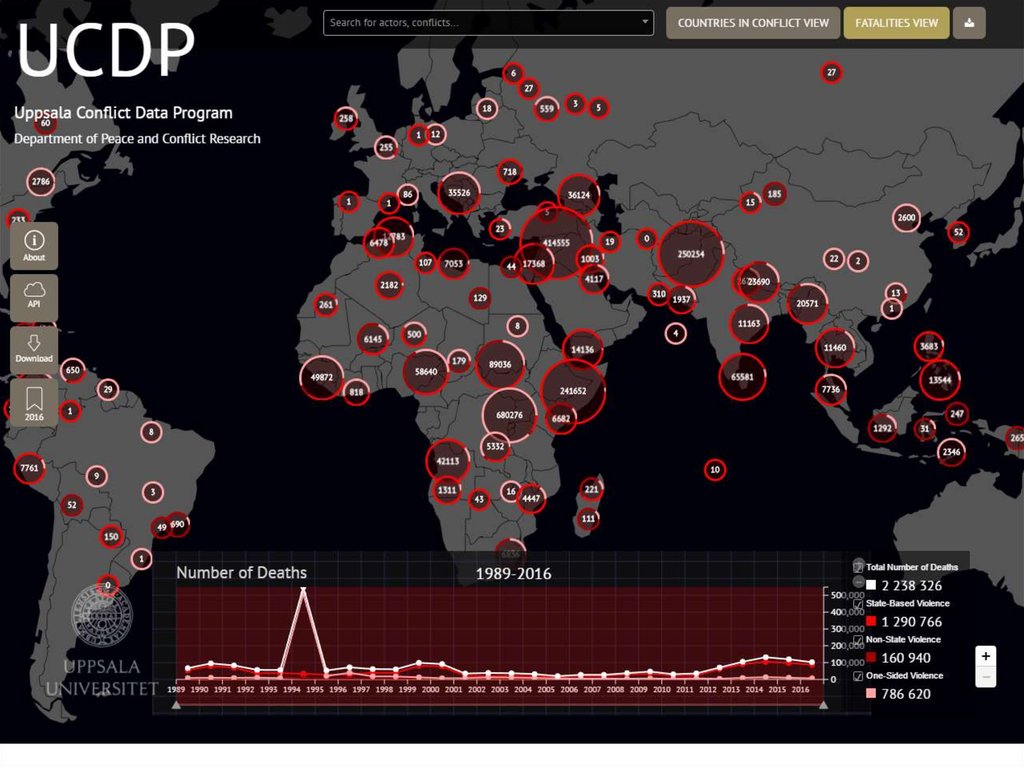The width and height of the screenshot is (1024, 767).
Task: Click the search for actors, conflicts field
Action: tap(480, 22)
